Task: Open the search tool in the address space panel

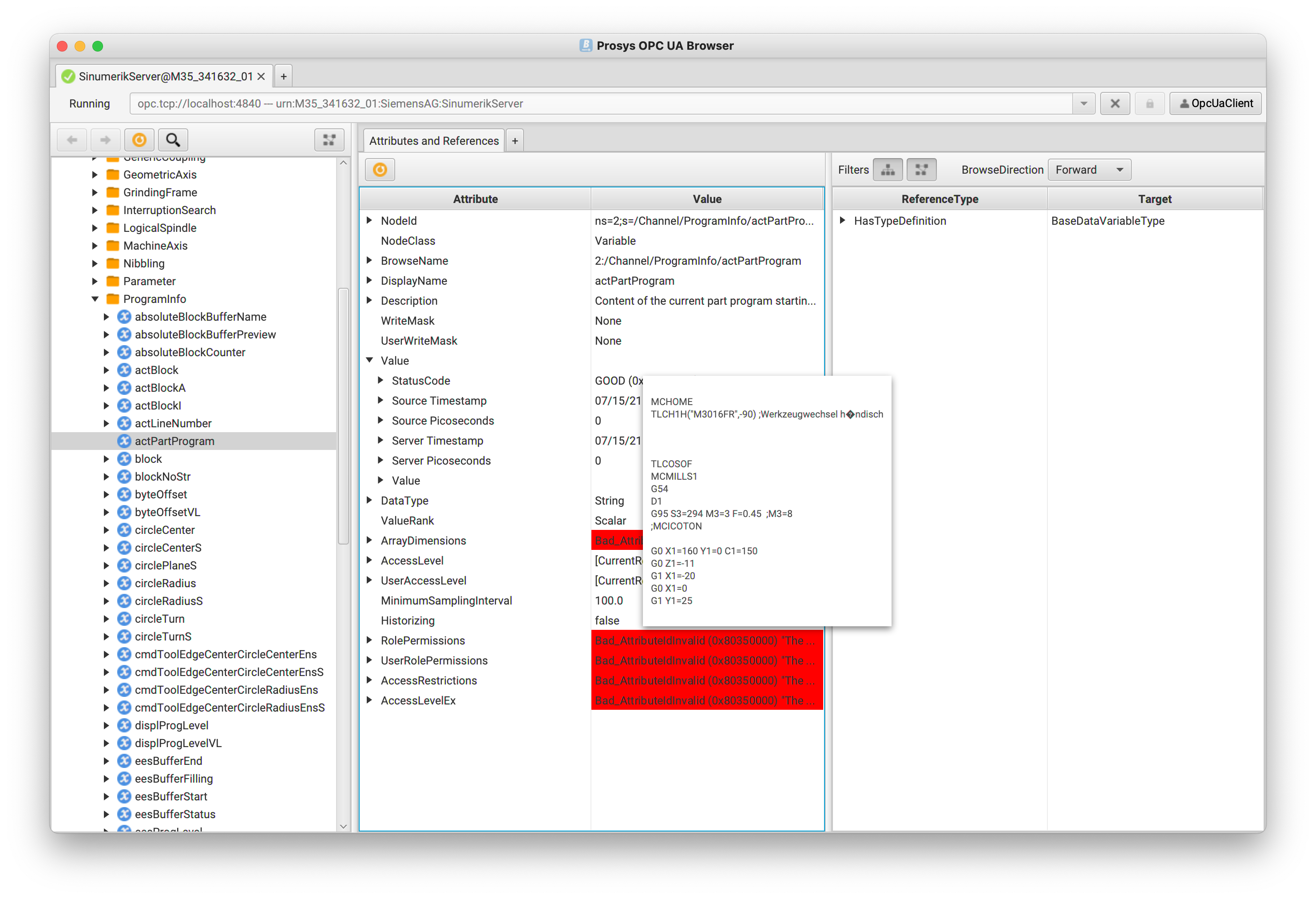Action: point(173,139)
